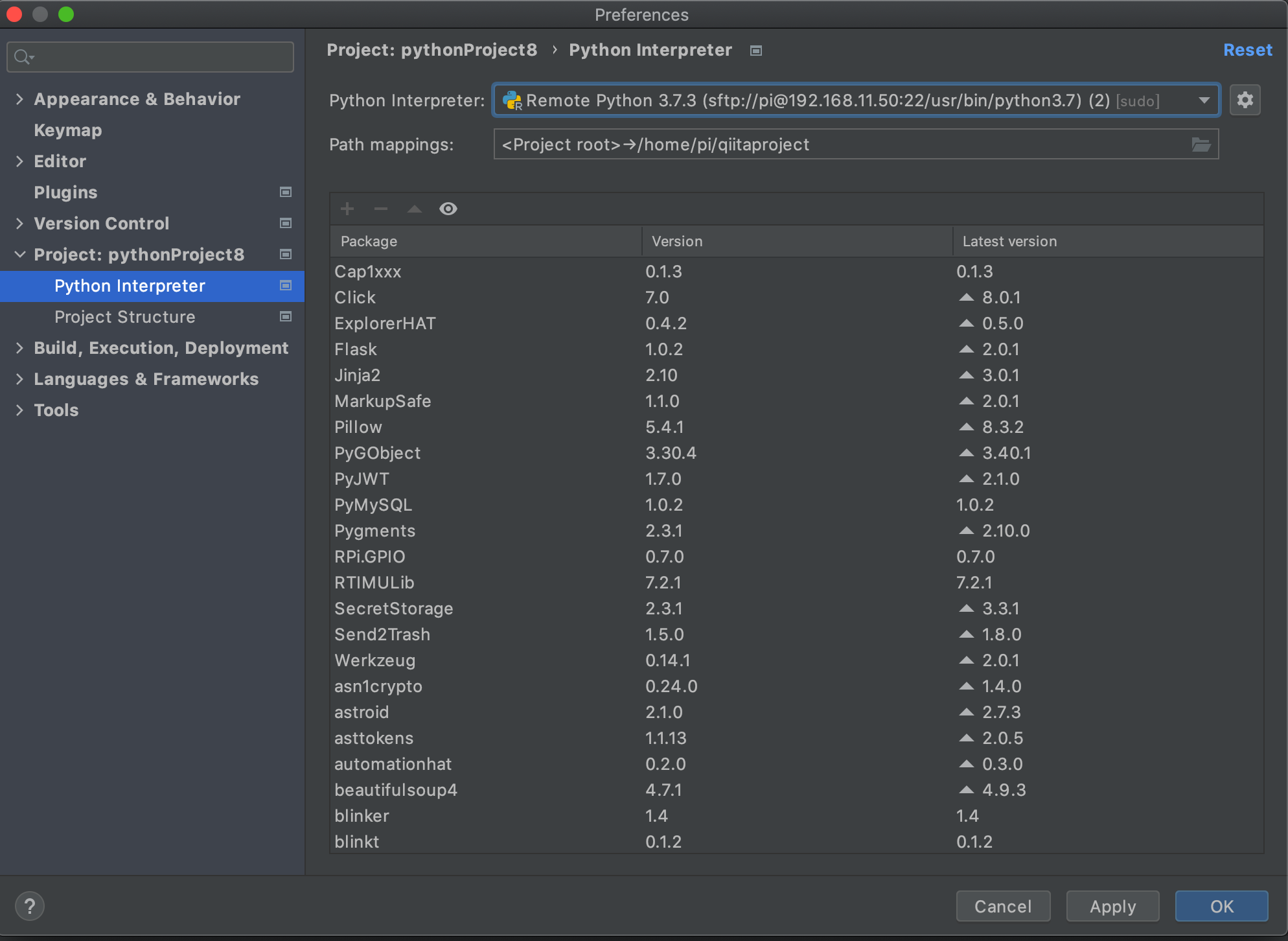Open the Keymap settings page
The image size is (1288, 941).
(x=67, y=130)
